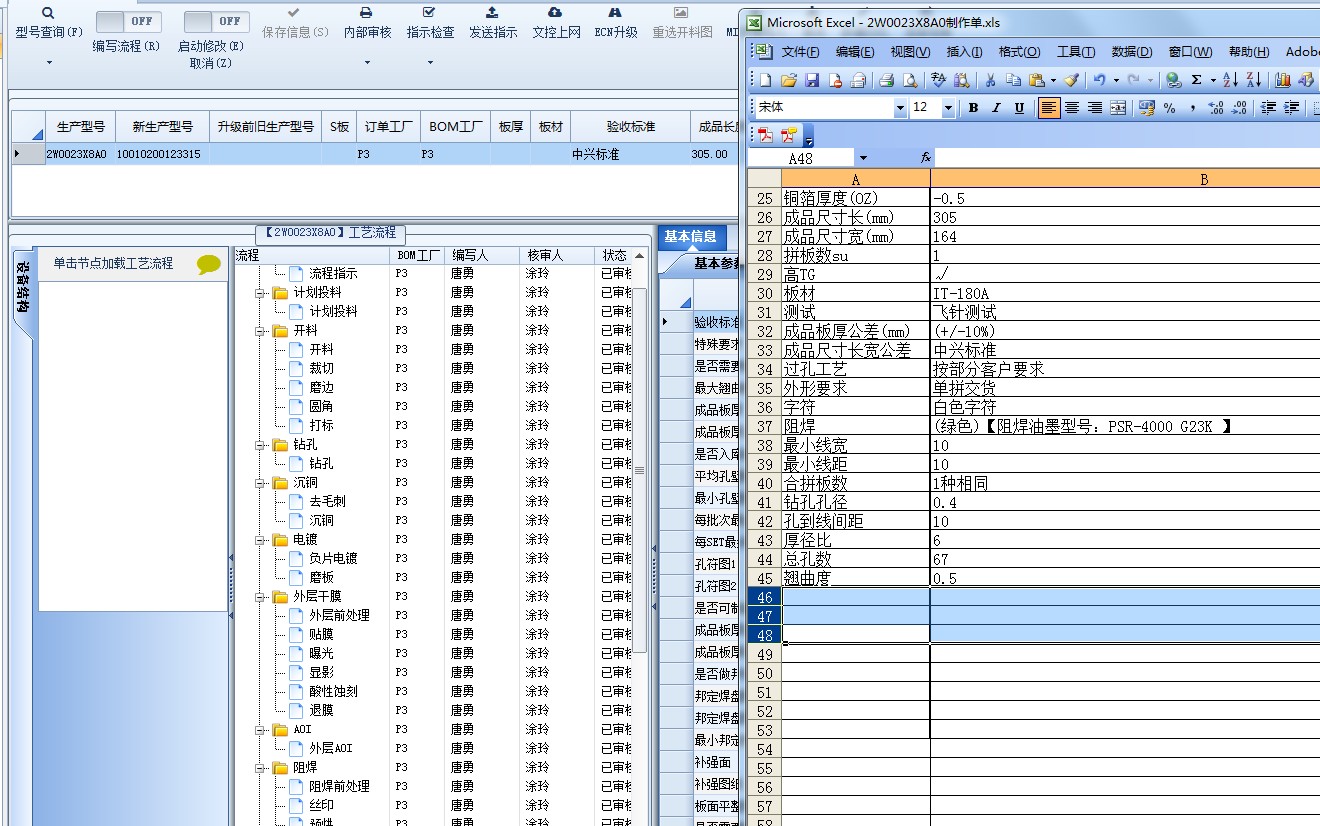Click 文控上网 cloud upload icon
This screenshot has width=1320, height=826.
pos(555,13)
